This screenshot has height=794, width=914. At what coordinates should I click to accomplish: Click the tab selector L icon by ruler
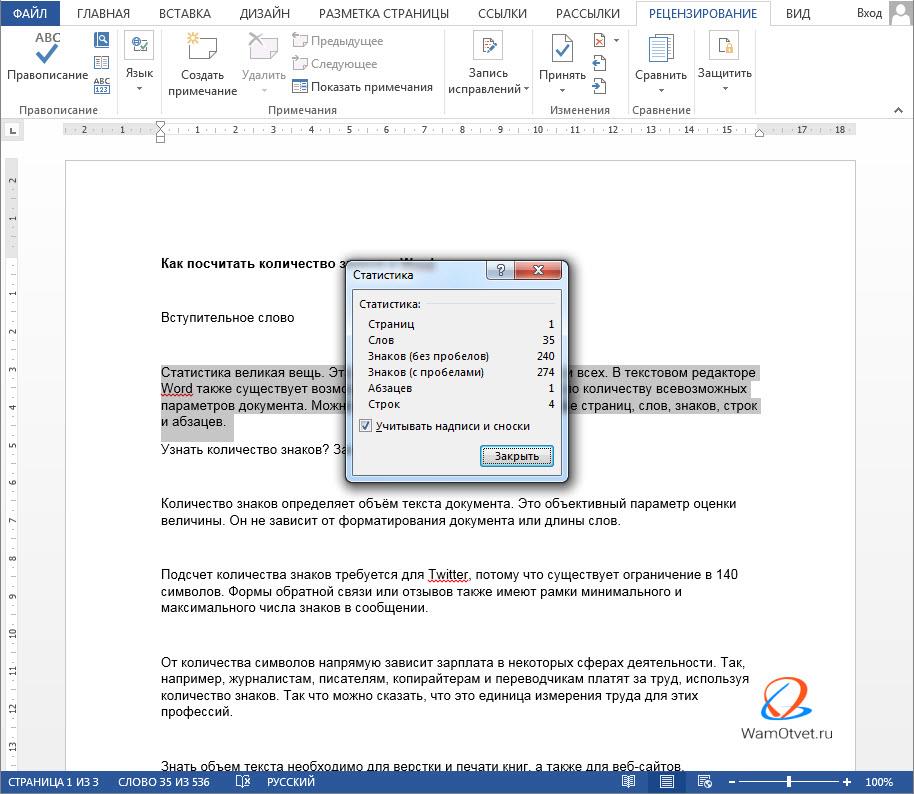coord(13,131)
